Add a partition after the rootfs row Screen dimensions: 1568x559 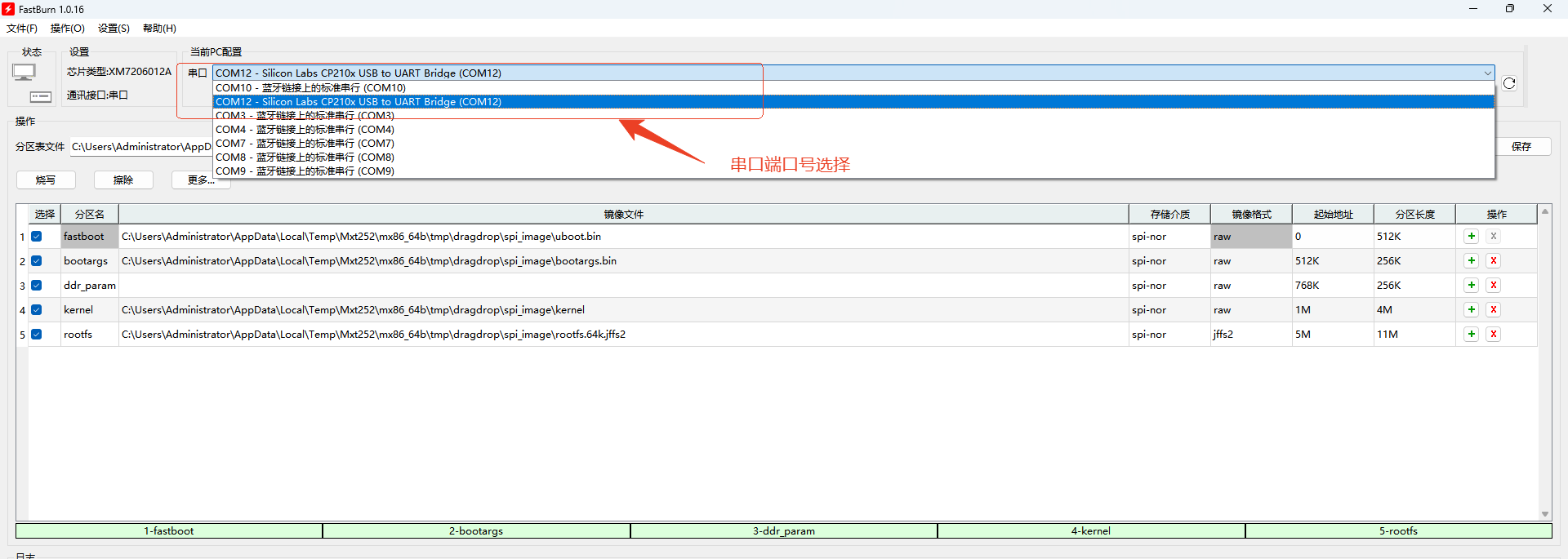coord(1471,335)
